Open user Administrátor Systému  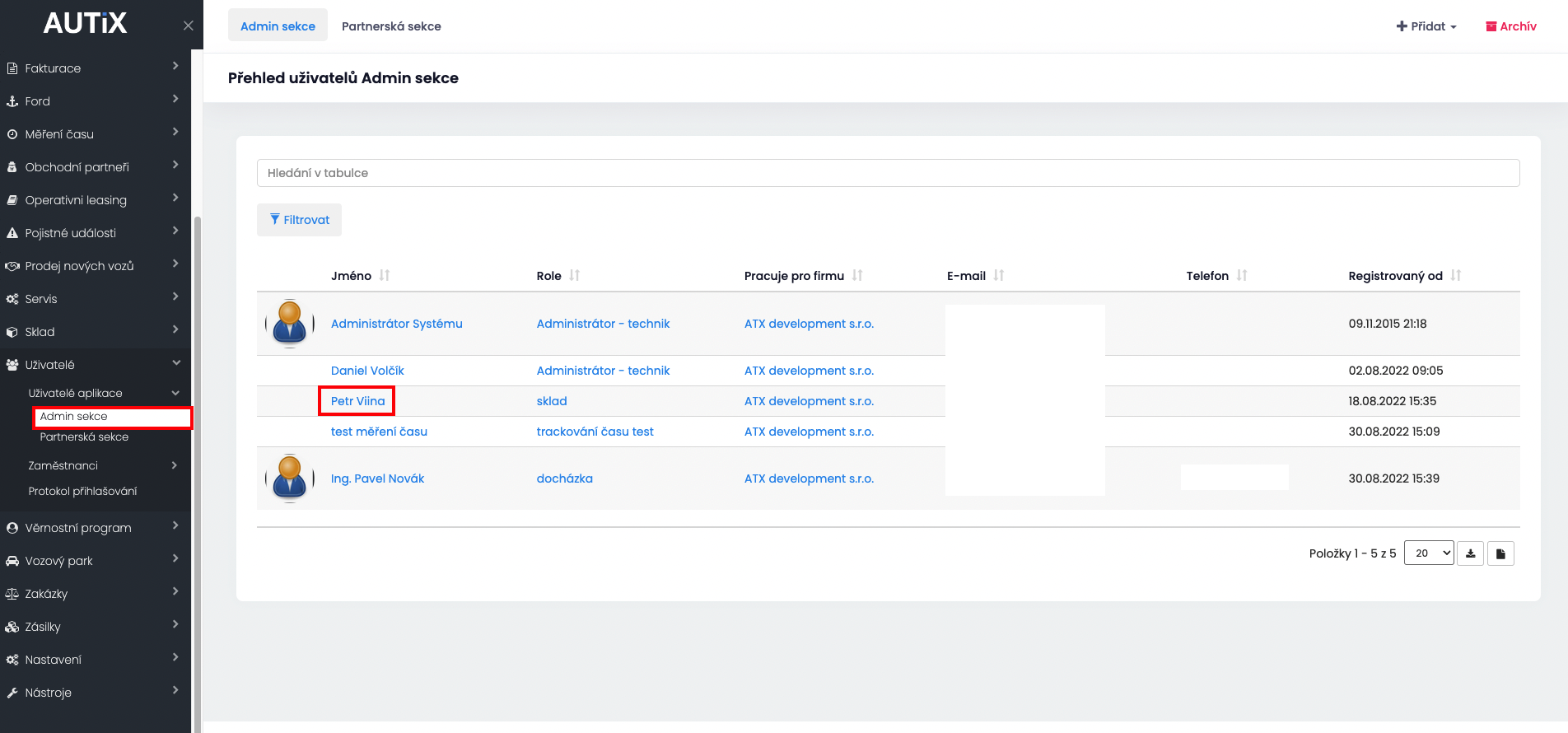point(397,324)
